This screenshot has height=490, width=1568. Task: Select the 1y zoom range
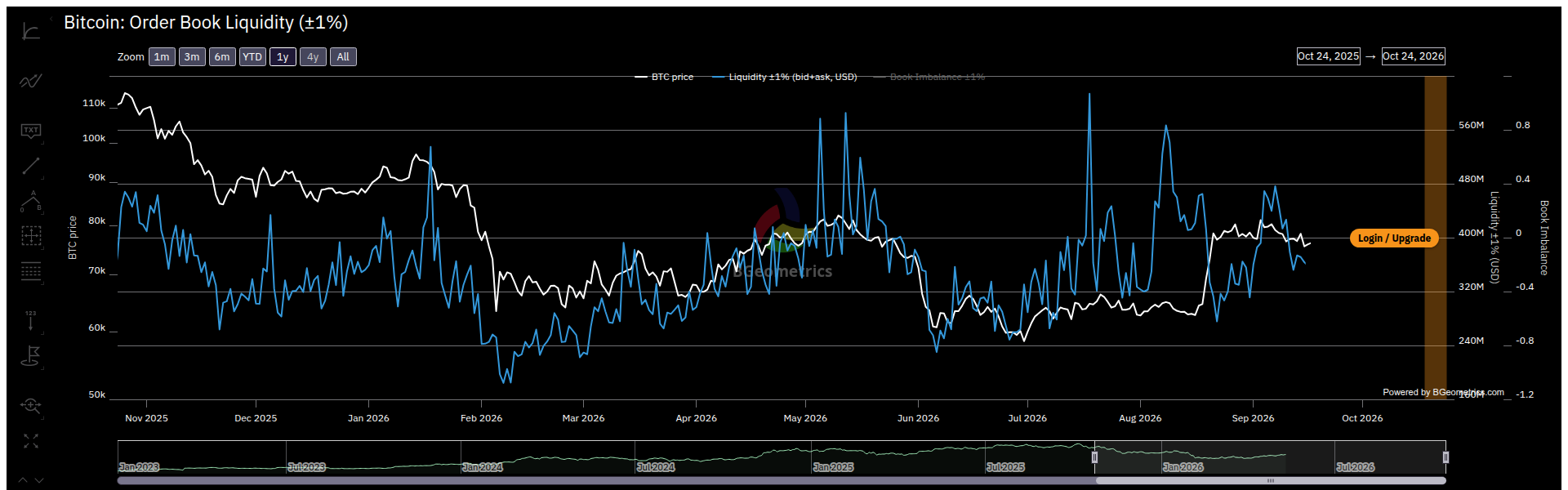point(283,56)
